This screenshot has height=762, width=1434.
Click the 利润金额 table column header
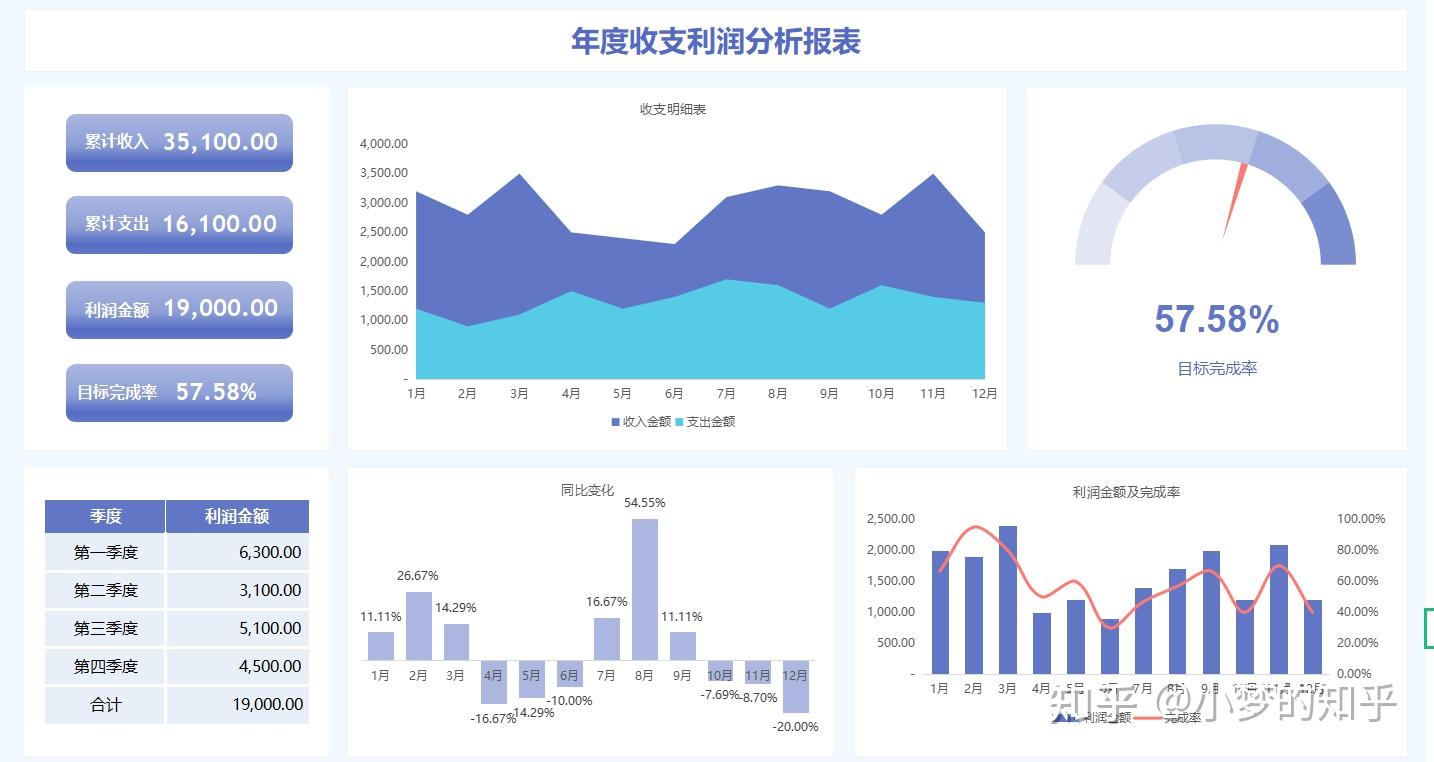point(237,516)
